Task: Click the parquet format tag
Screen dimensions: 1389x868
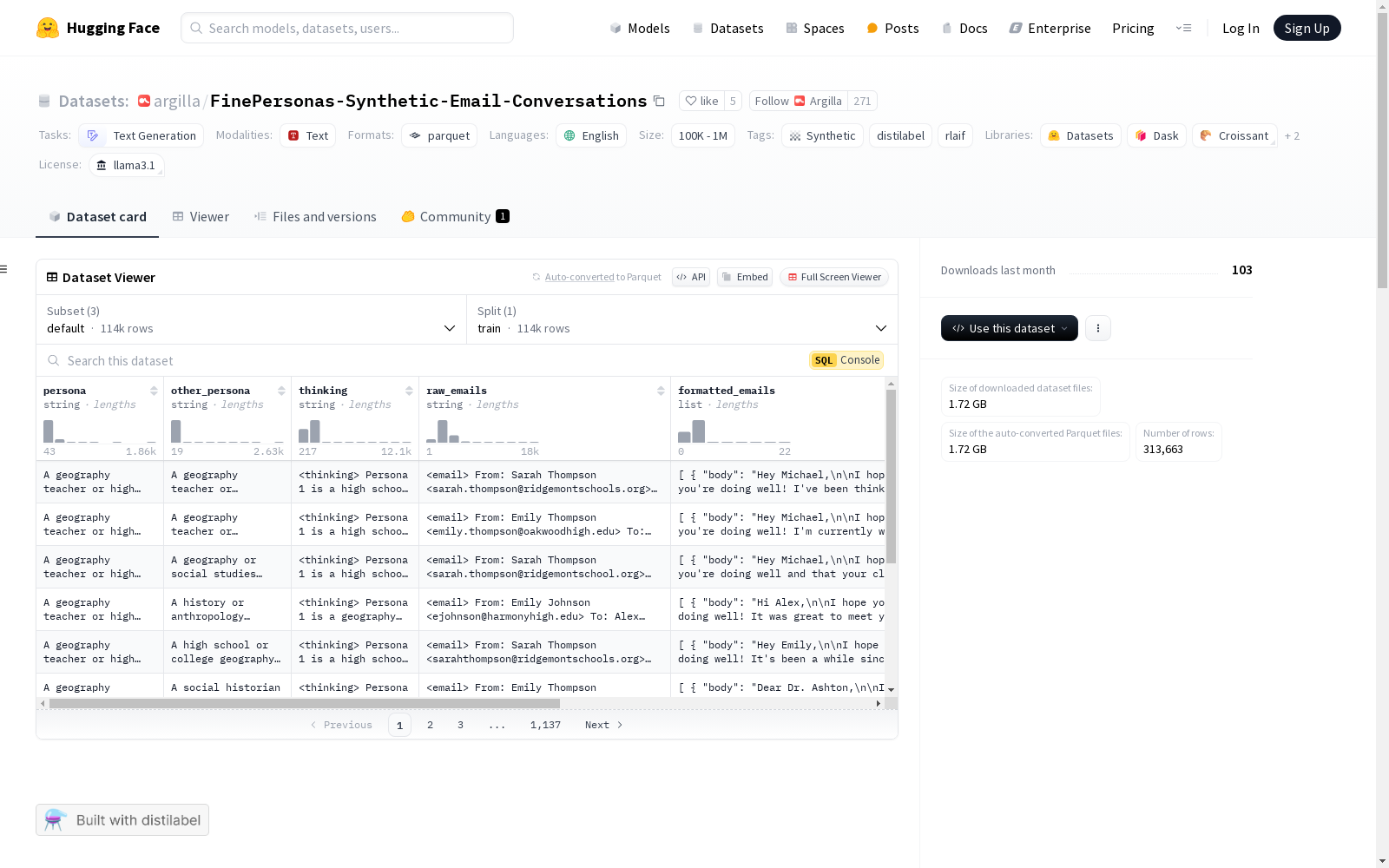Action: click(439, 135)
